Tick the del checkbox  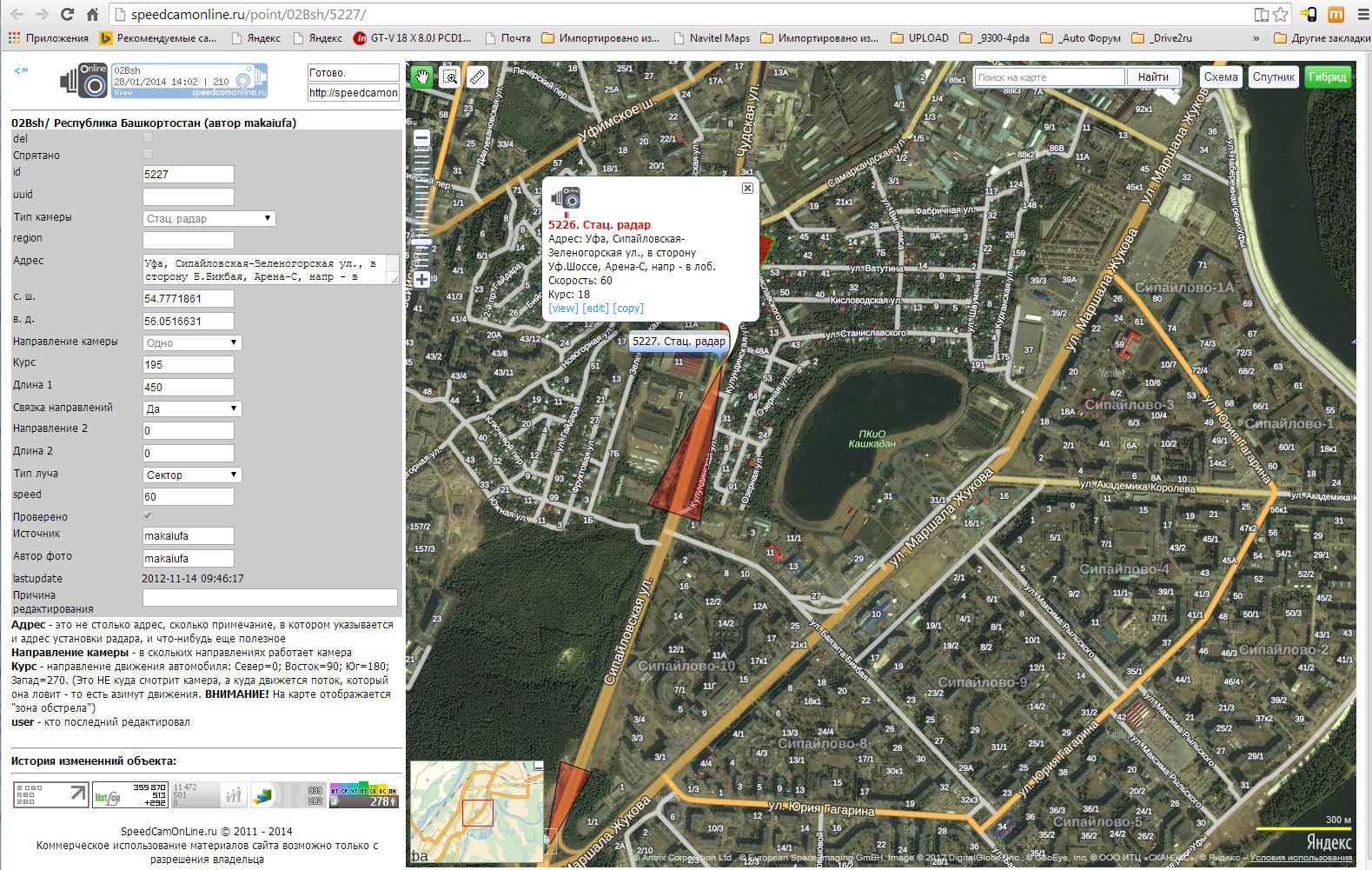click(x=148, y=138)
